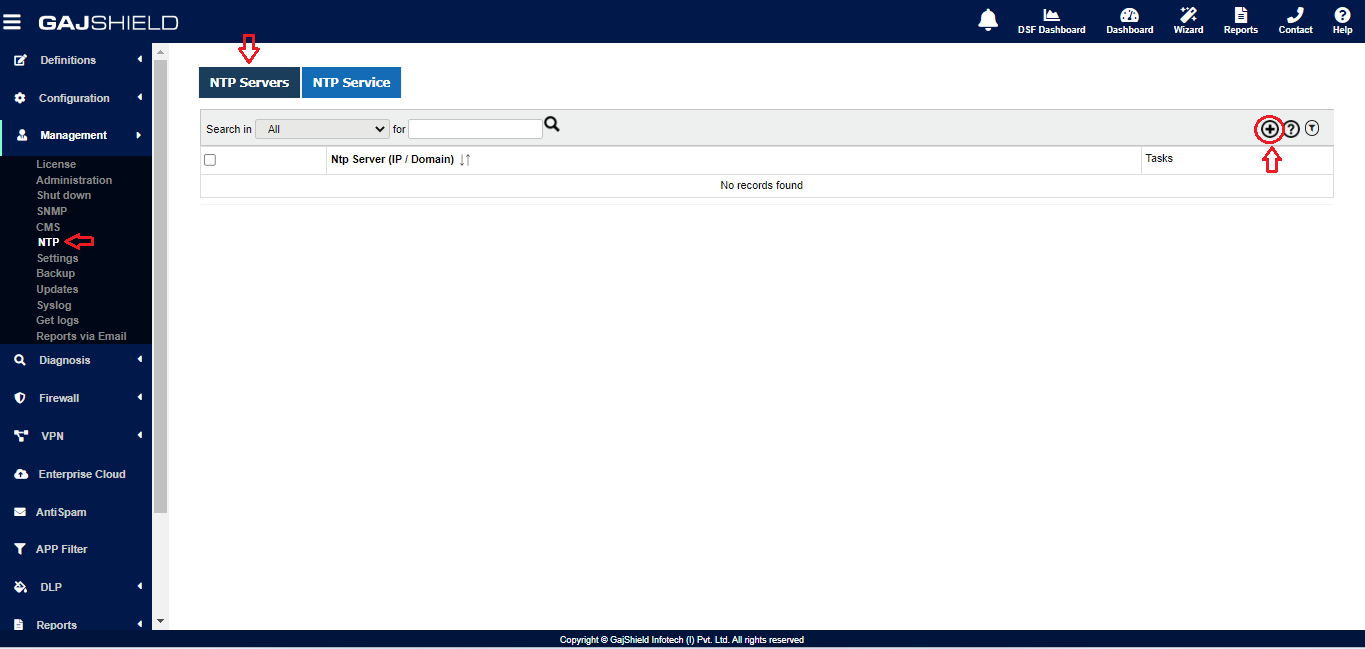The height and width of the screenshot is (649, 1365).
Task: Click the add NTP server plus icon
Action: 1270,129
